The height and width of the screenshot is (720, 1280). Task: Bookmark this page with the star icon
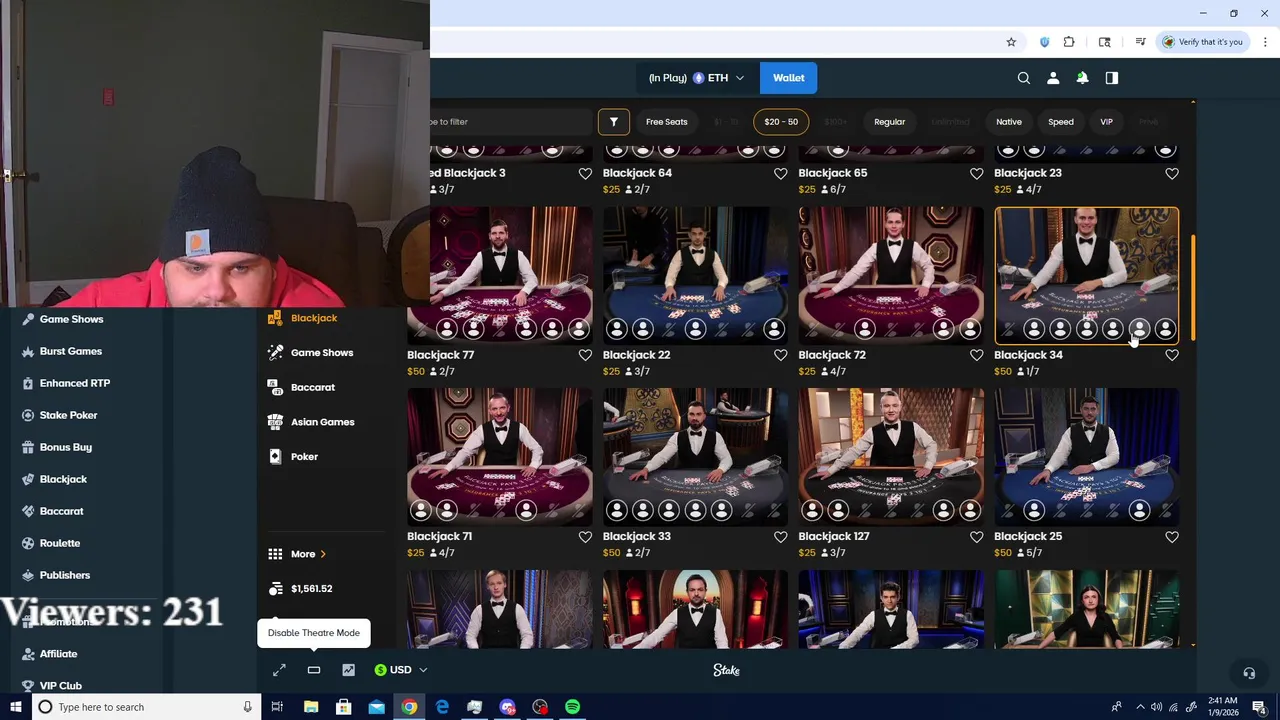click(1011, 42)
